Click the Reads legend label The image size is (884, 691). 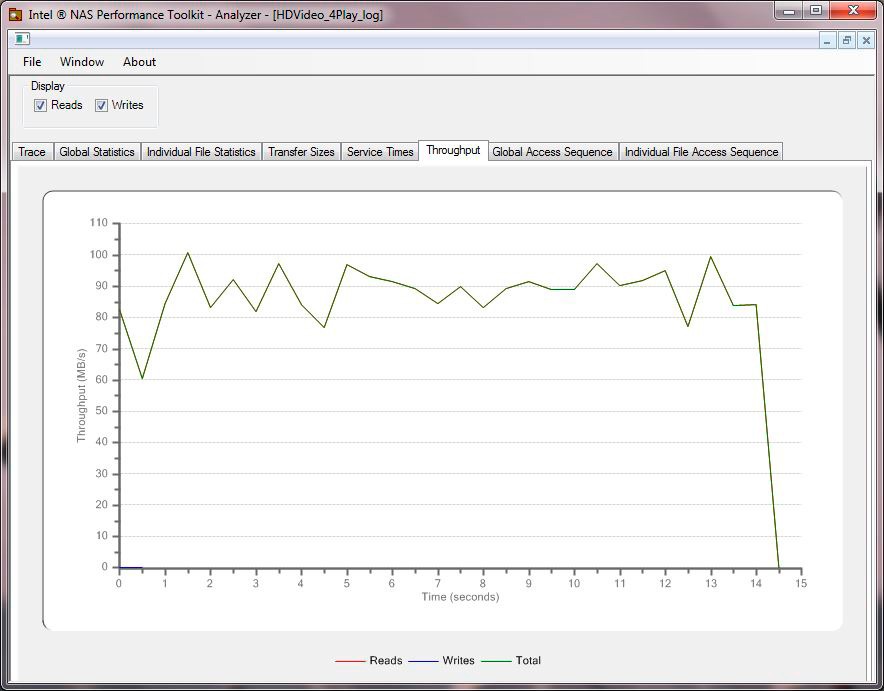coord(386,661)
